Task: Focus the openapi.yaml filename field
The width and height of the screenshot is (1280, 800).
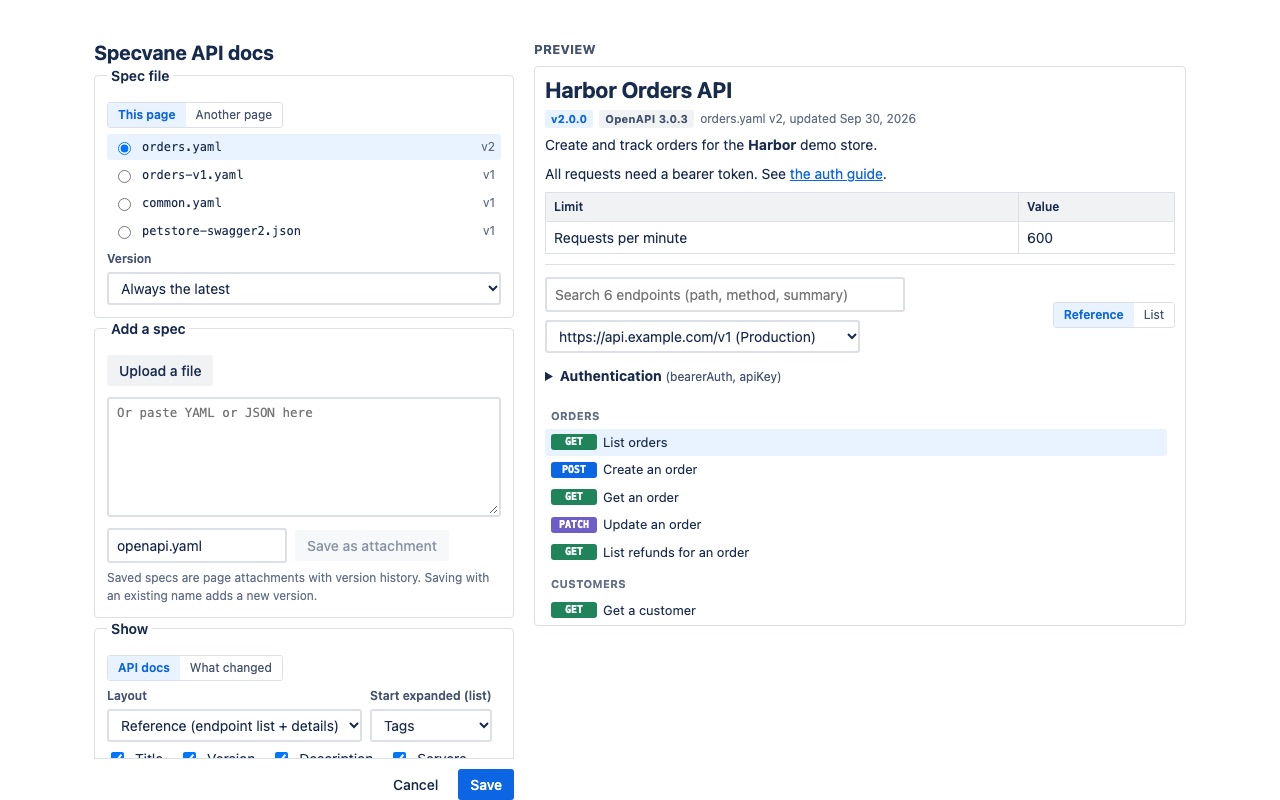Action: tap(197, 546)
